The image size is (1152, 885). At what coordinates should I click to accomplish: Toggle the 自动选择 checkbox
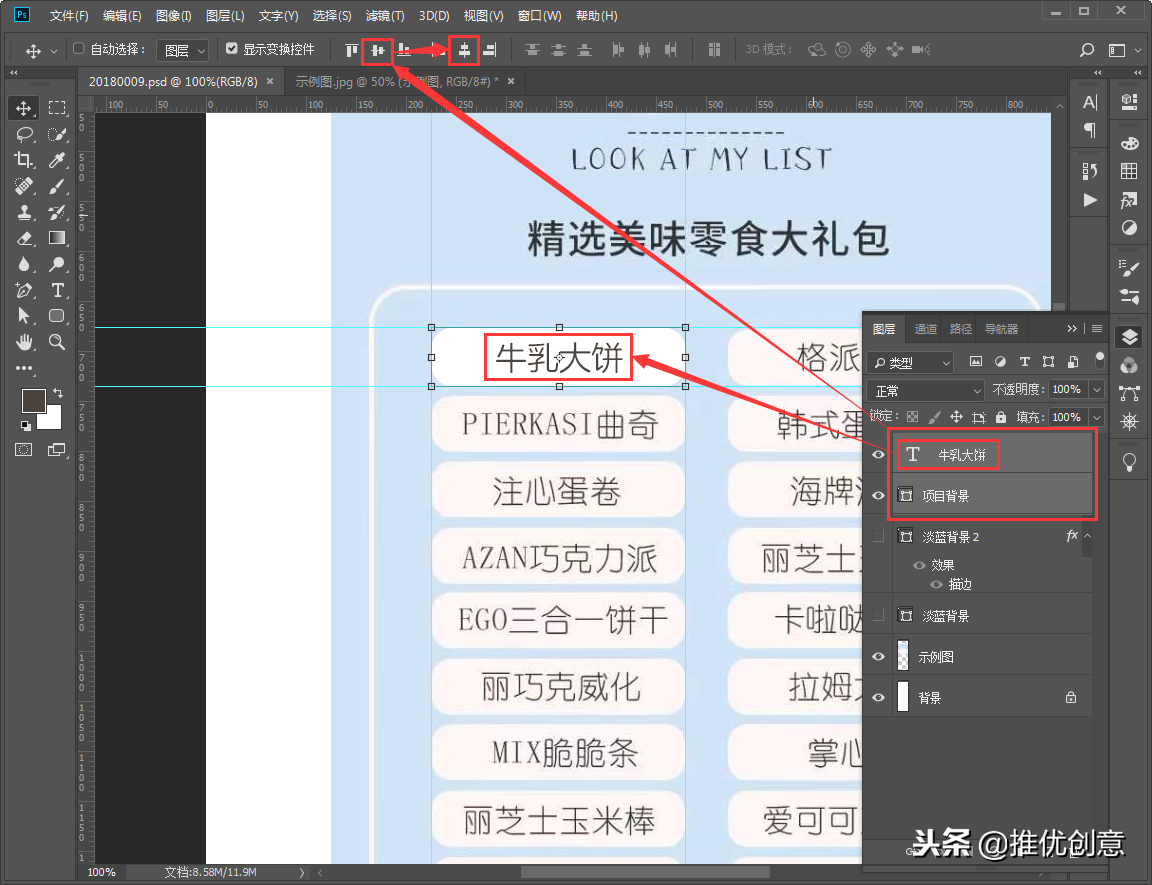click(79, 48)
